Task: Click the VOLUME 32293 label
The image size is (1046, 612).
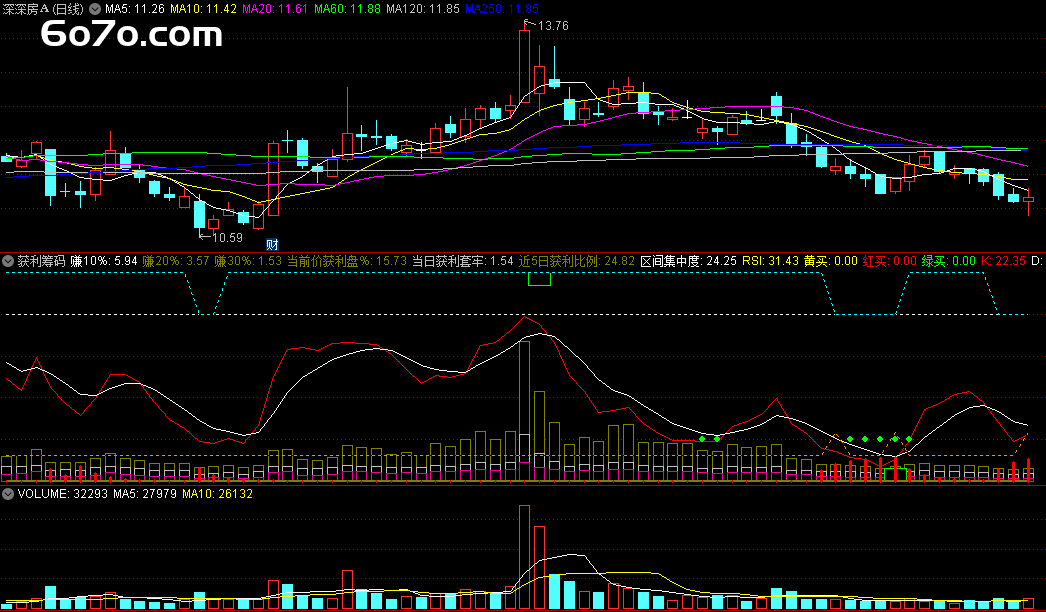Action: (46, 493)
